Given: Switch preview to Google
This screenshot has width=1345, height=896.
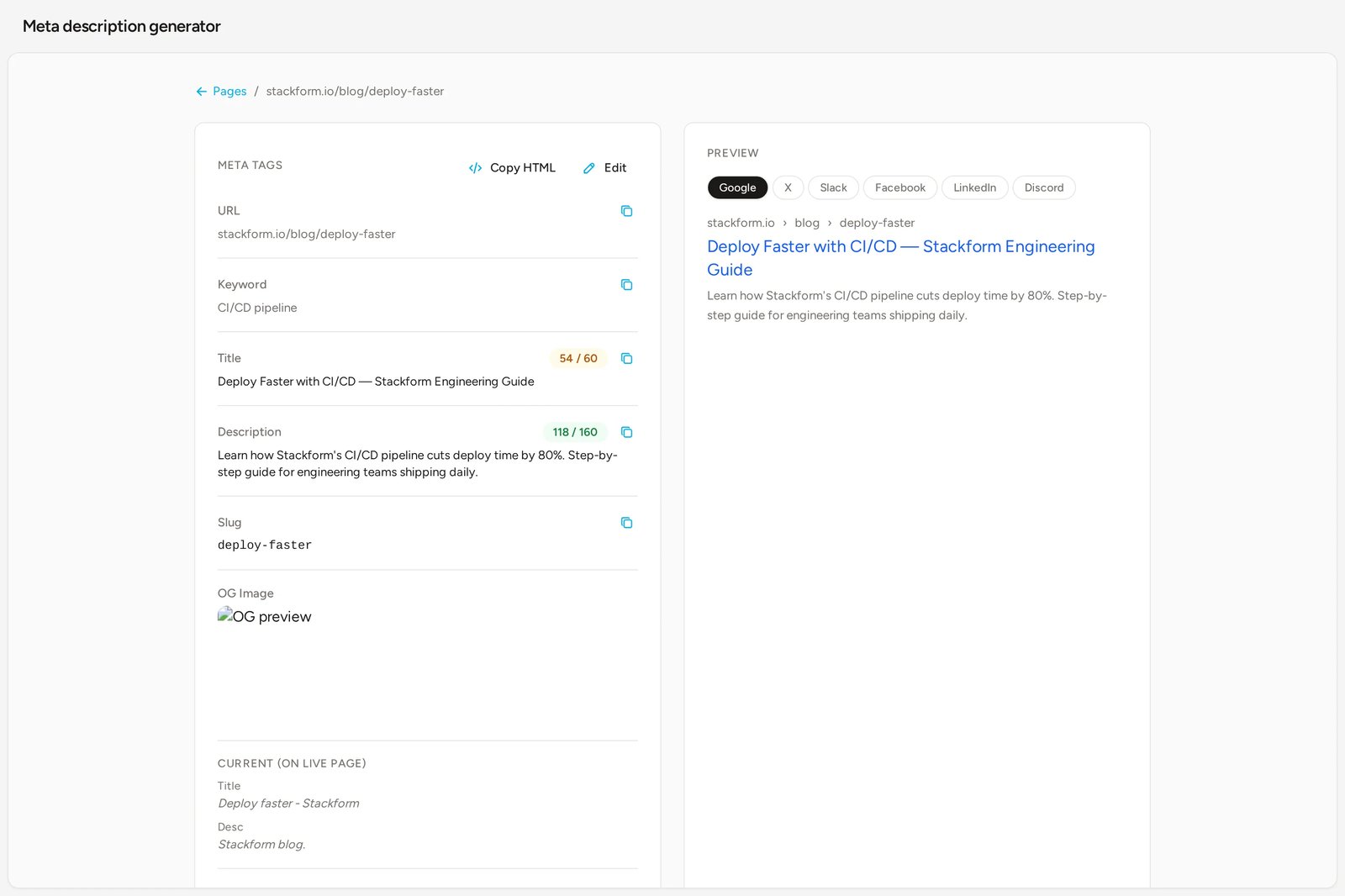Looking at the screenshot, I should pyautogui.click(x=737, y=187).
